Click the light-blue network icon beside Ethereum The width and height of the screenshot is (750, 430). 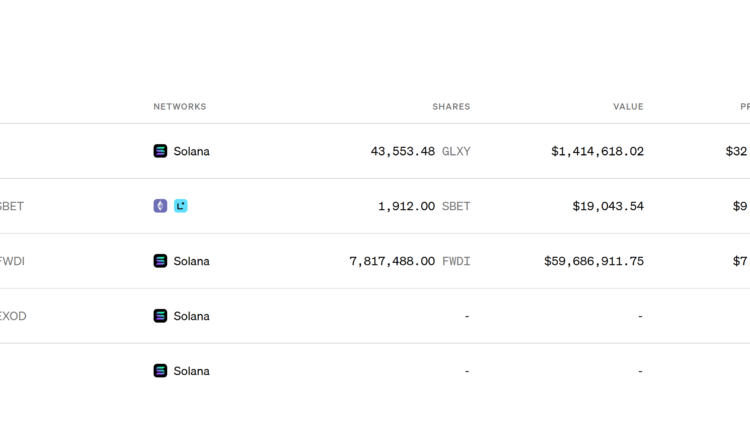pyautogui.click(x=180, y=206)
